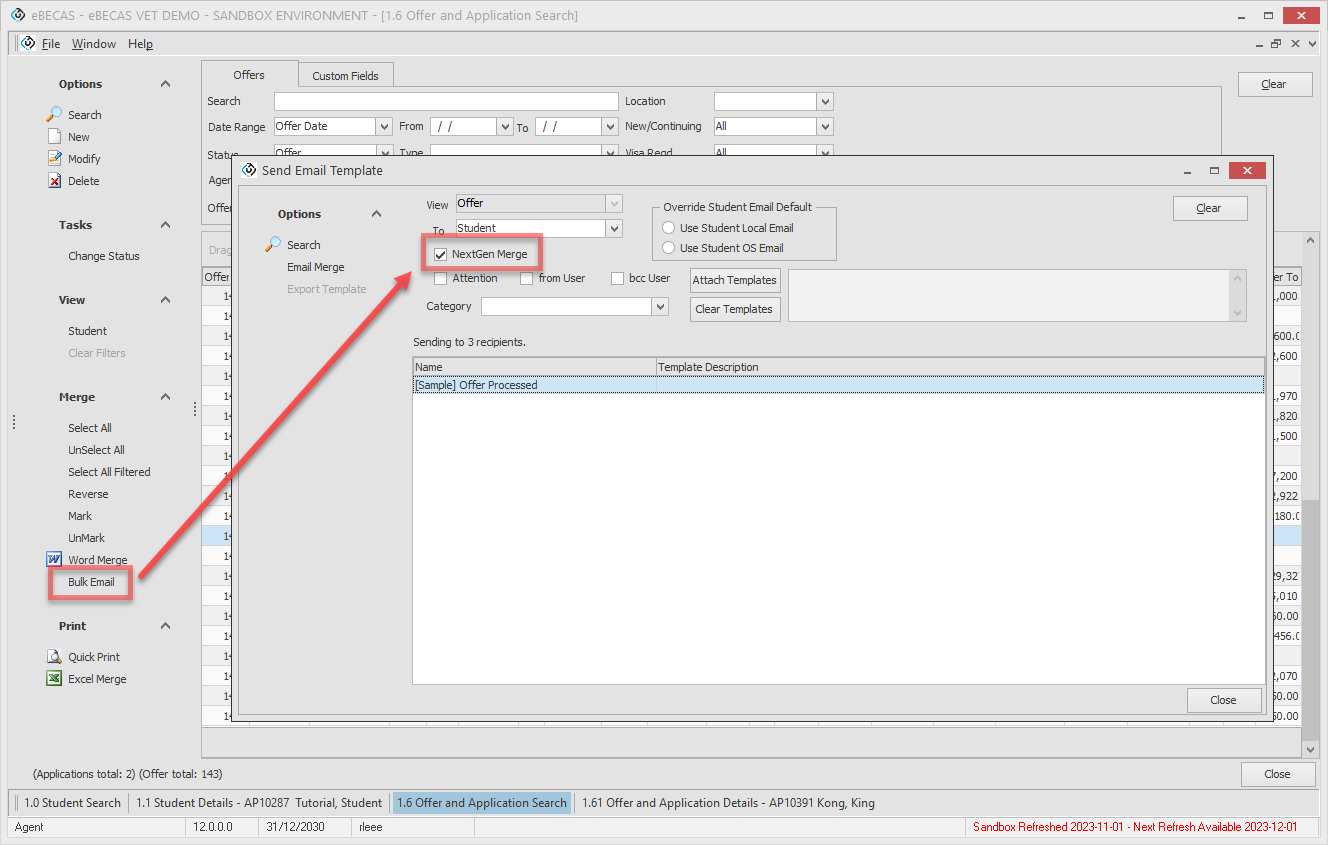The width and height of the screenshot is (1328, 845).
Task: Collapse the Merge section chevron
Action: coord(166,397)
